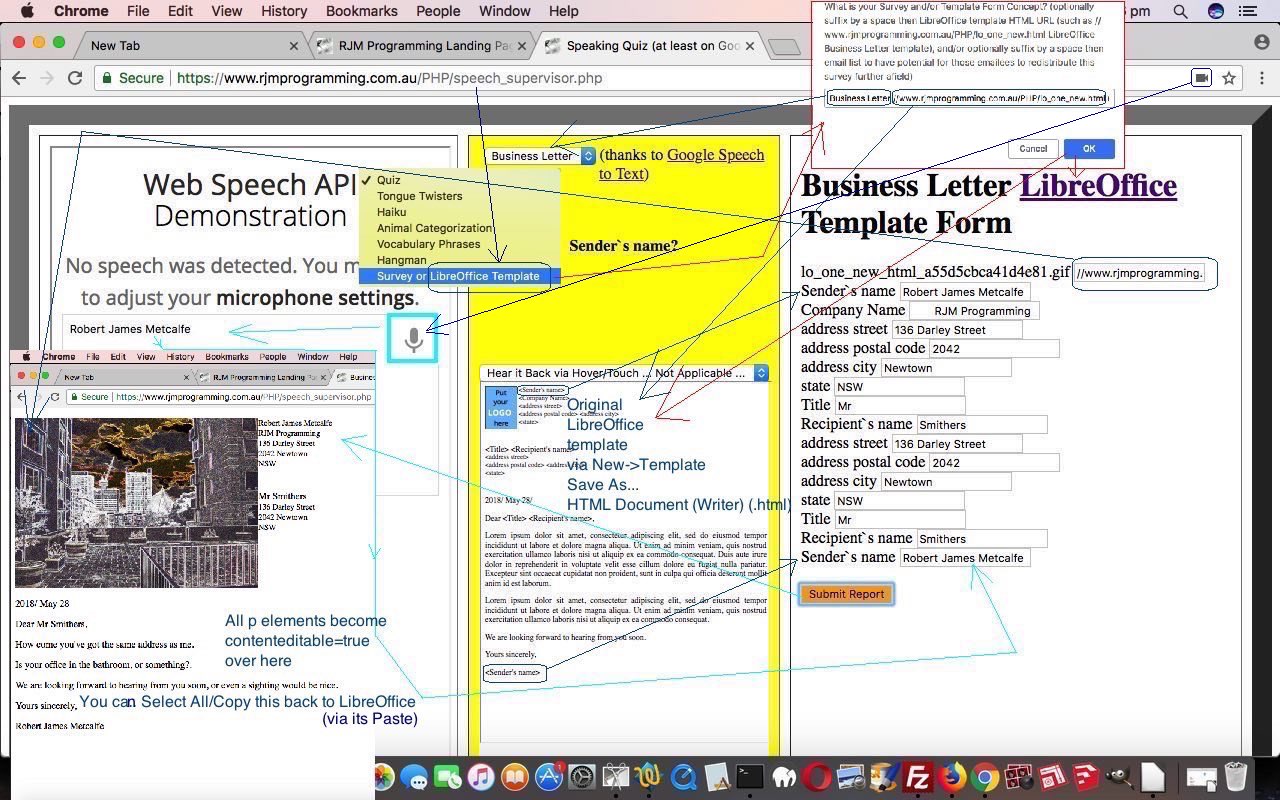Viewport: 1280px width, 800px height.
Task: Open FaceTime from the Dock
Action: (447, 777)
